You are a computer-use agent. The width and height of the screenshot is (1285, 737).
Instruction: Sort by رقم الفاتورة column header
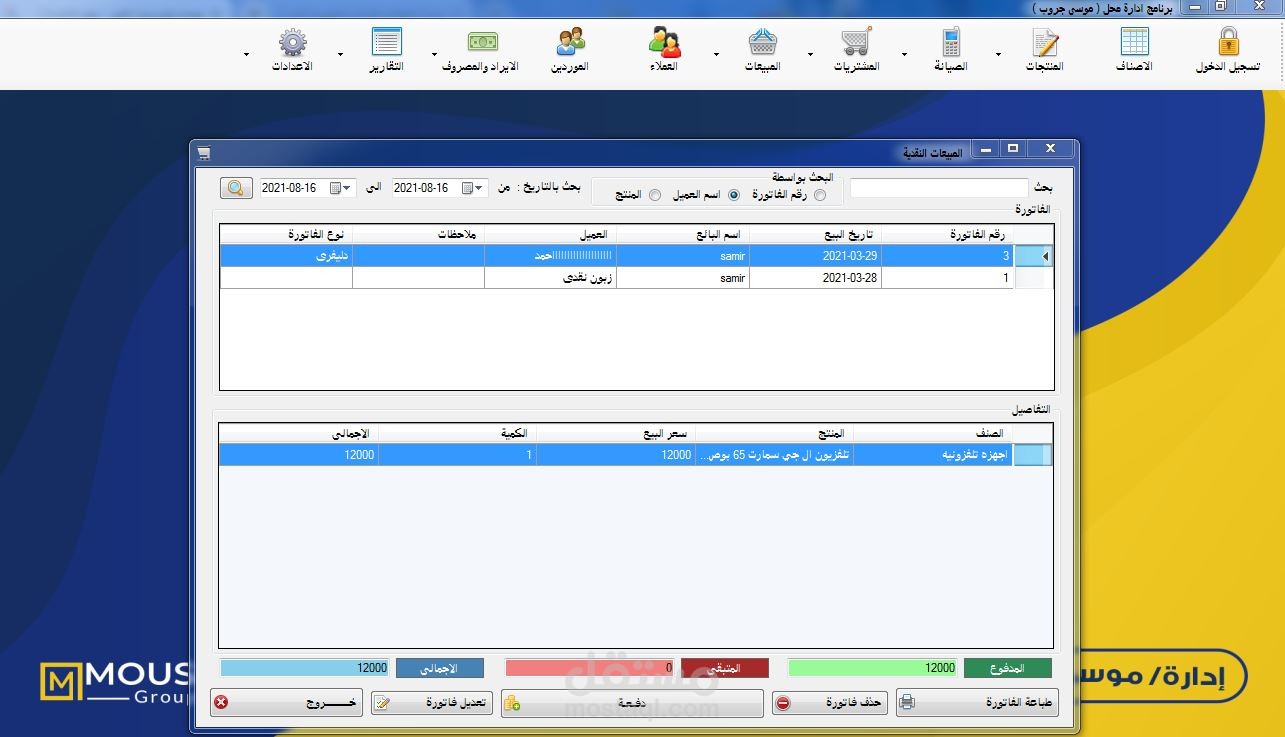tap(947, 234)
